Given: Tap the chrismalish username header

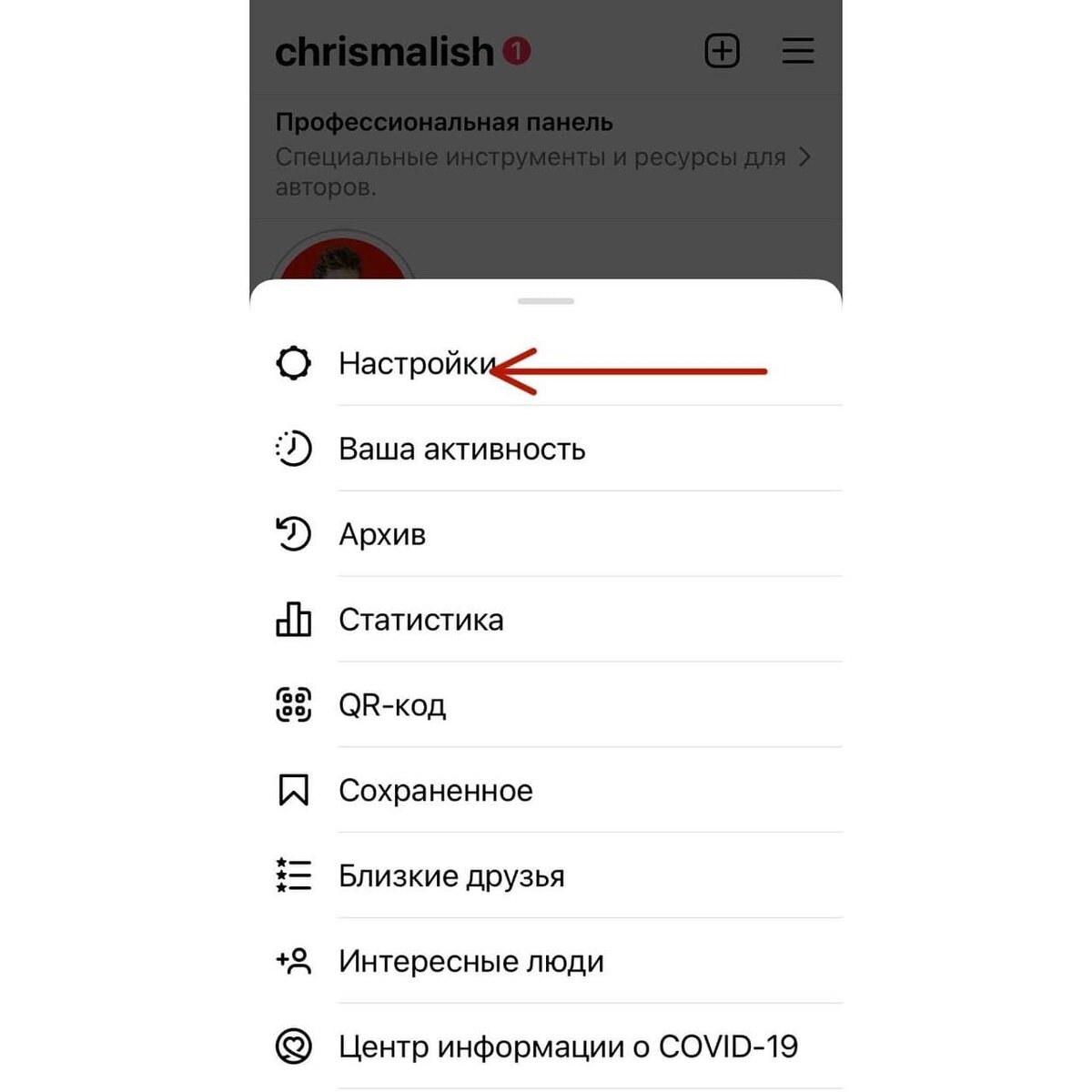Looking at the screenshot, I should click(x=384, y=52).
